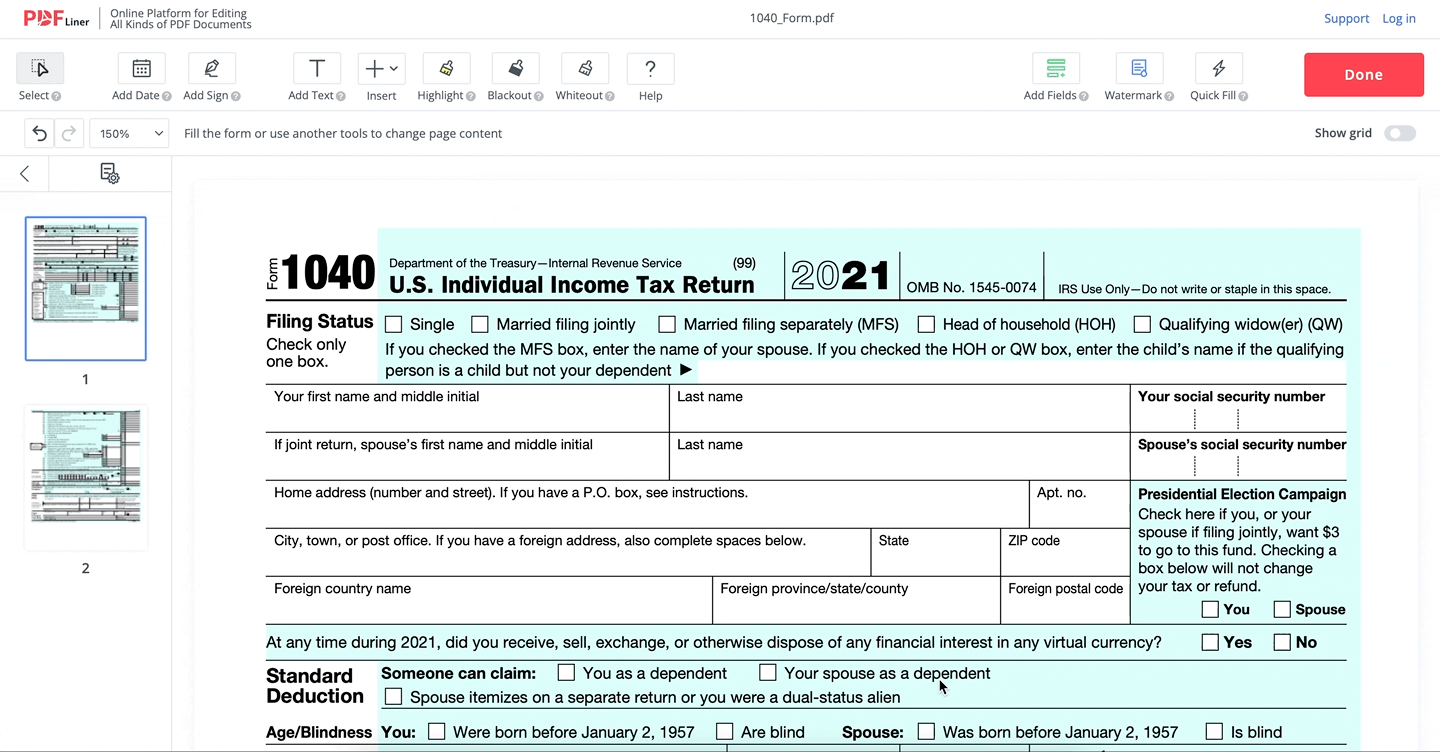Enable the Show grid toggle
Screen dimensions: 1440x752
click(x=1399, y=132)
